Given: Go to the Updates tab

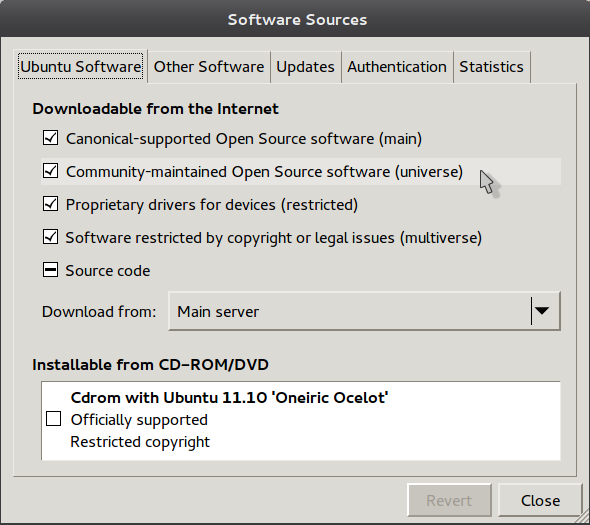Looking at the screenshot, I should point(305,67).
